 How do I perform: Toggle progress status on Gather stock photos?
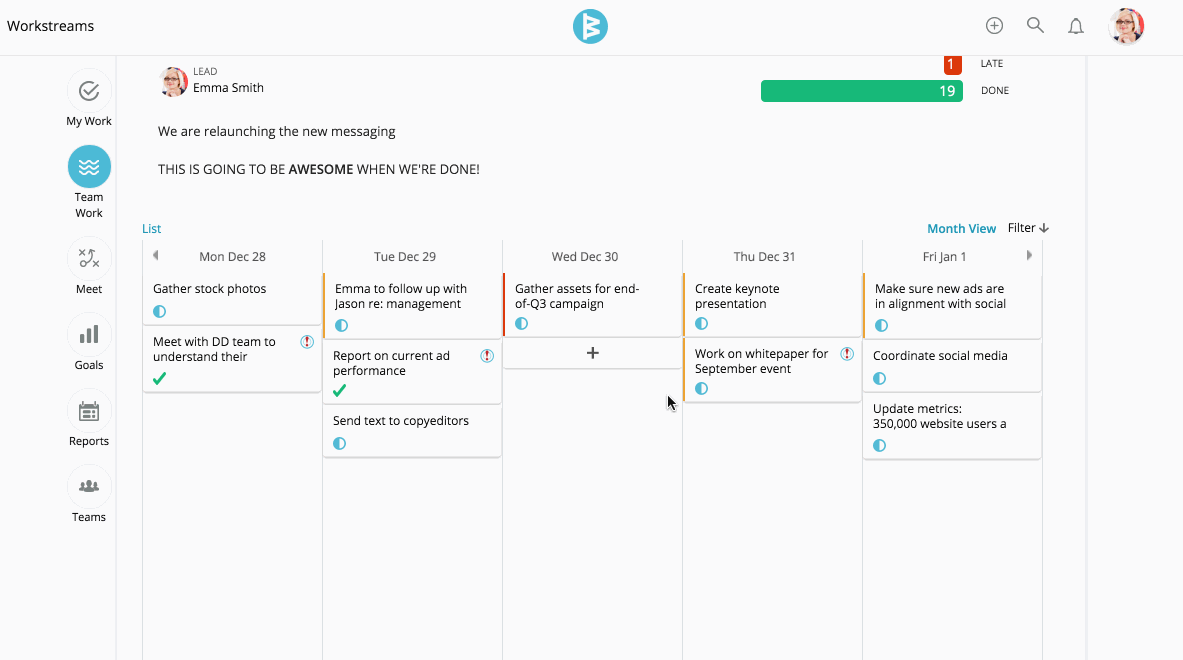(x=158, y=311)
